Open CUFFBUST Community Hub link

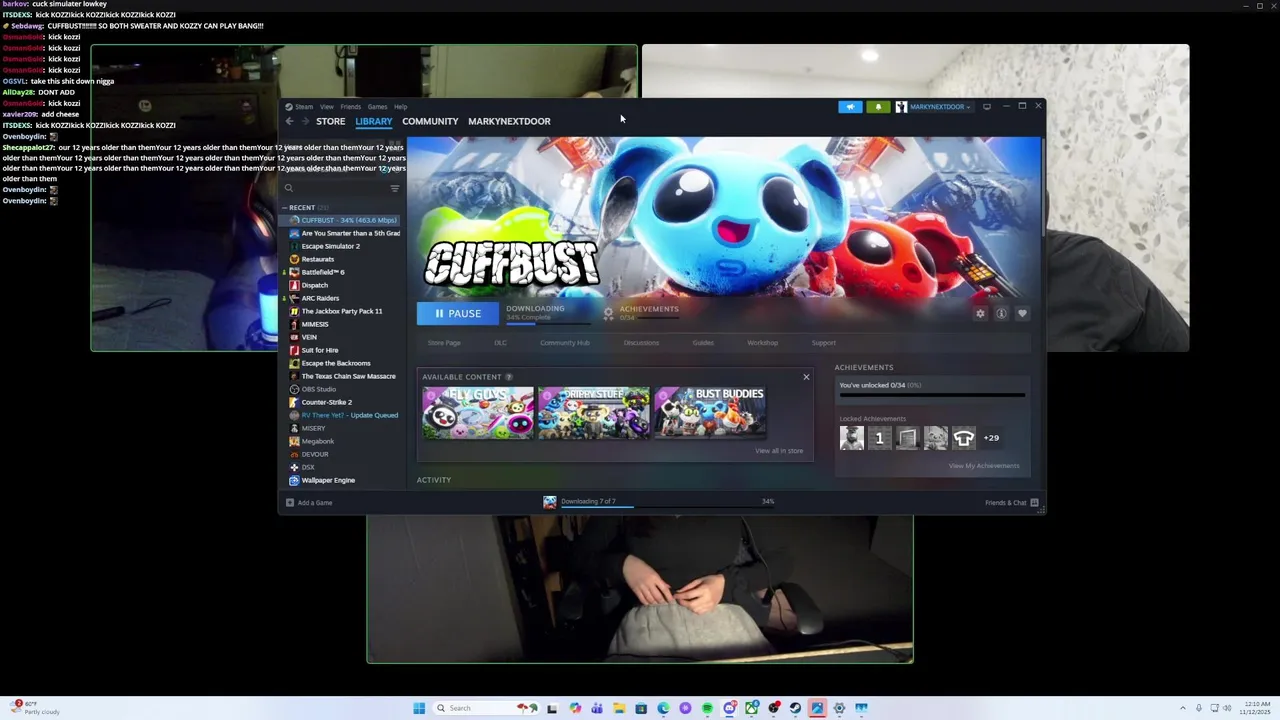565,343
